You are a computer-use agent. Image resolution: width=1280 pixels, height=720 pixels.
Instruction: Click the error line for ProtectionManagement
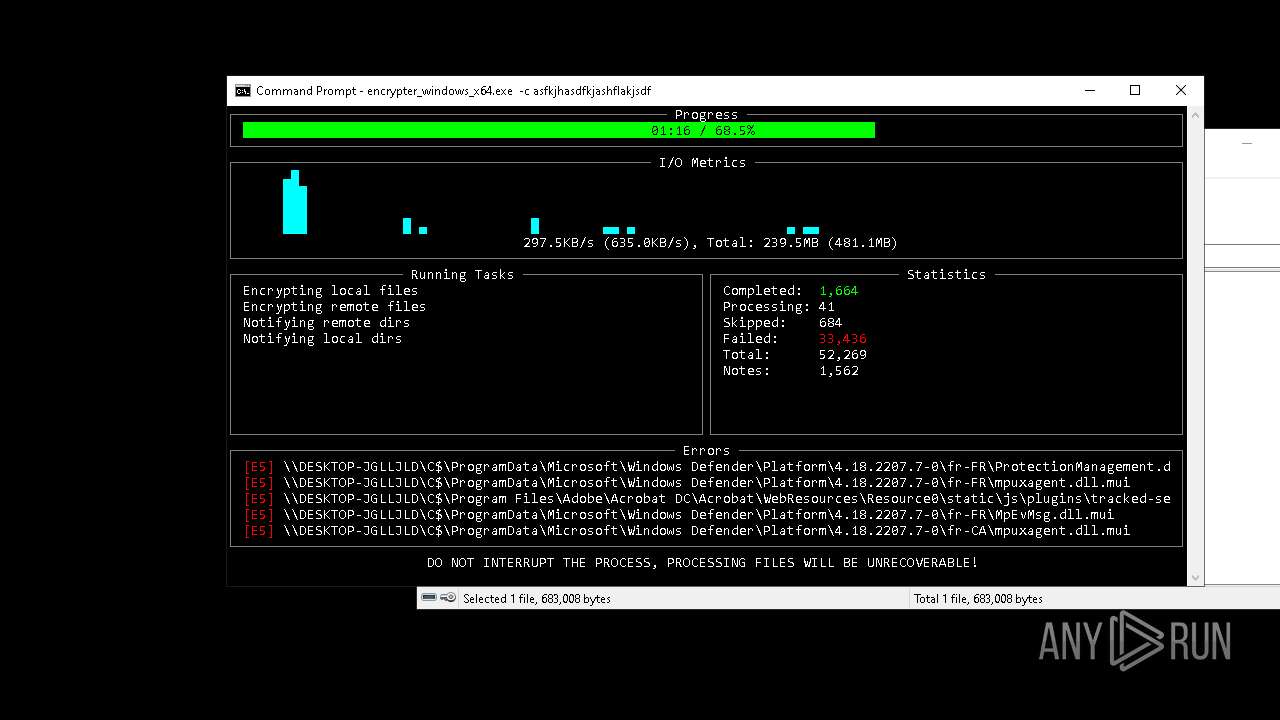(x=707, y=466)
